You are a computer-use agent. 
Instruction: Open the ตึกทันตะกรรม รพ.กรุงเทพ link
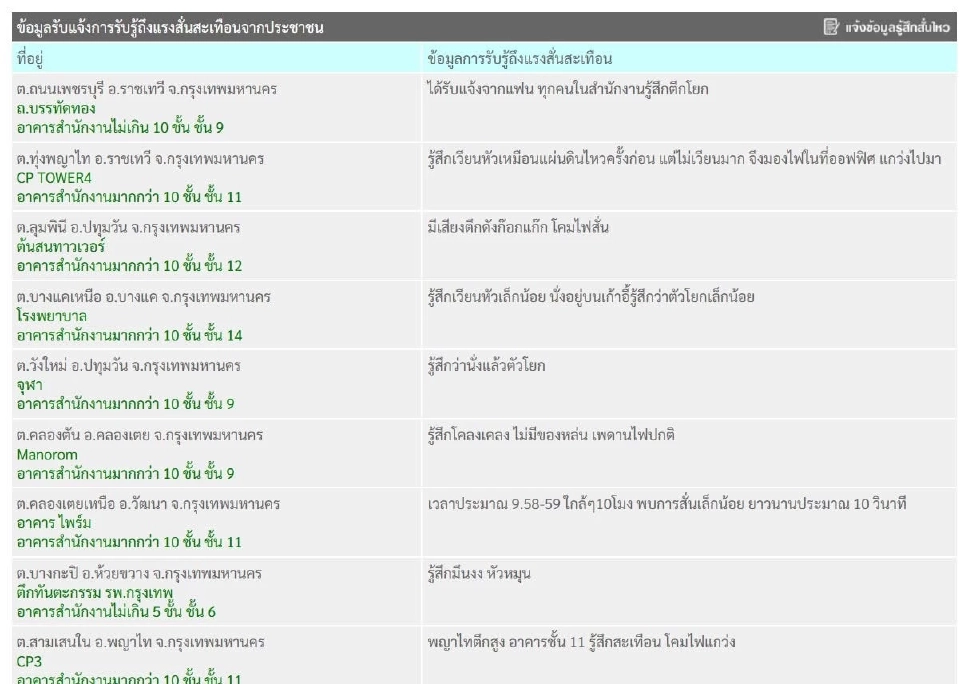92,594
